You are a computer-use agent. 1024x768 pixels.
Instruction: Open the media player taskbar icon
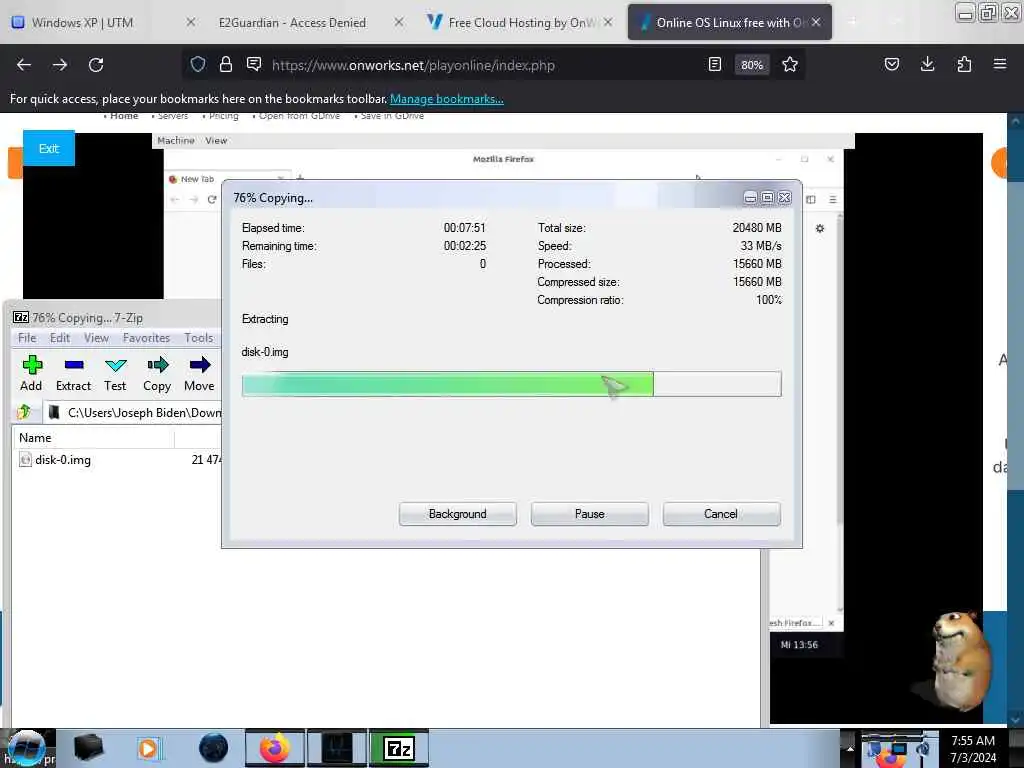point(150,748)
